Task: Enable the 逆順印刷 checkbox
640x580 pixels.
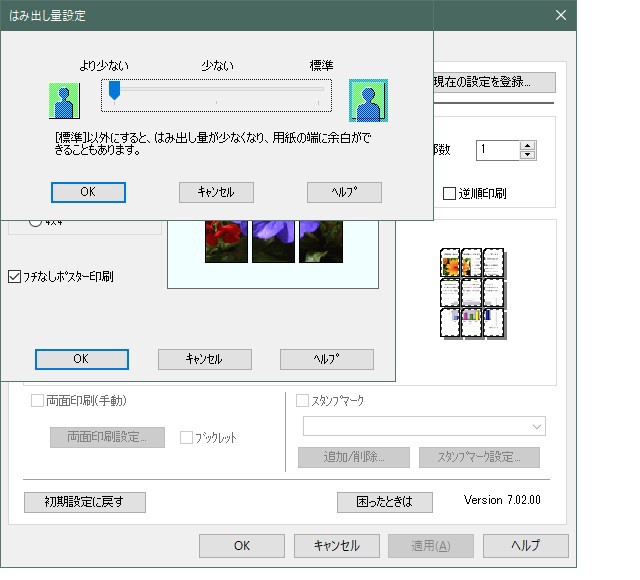Action: click(x=449, y=193)
